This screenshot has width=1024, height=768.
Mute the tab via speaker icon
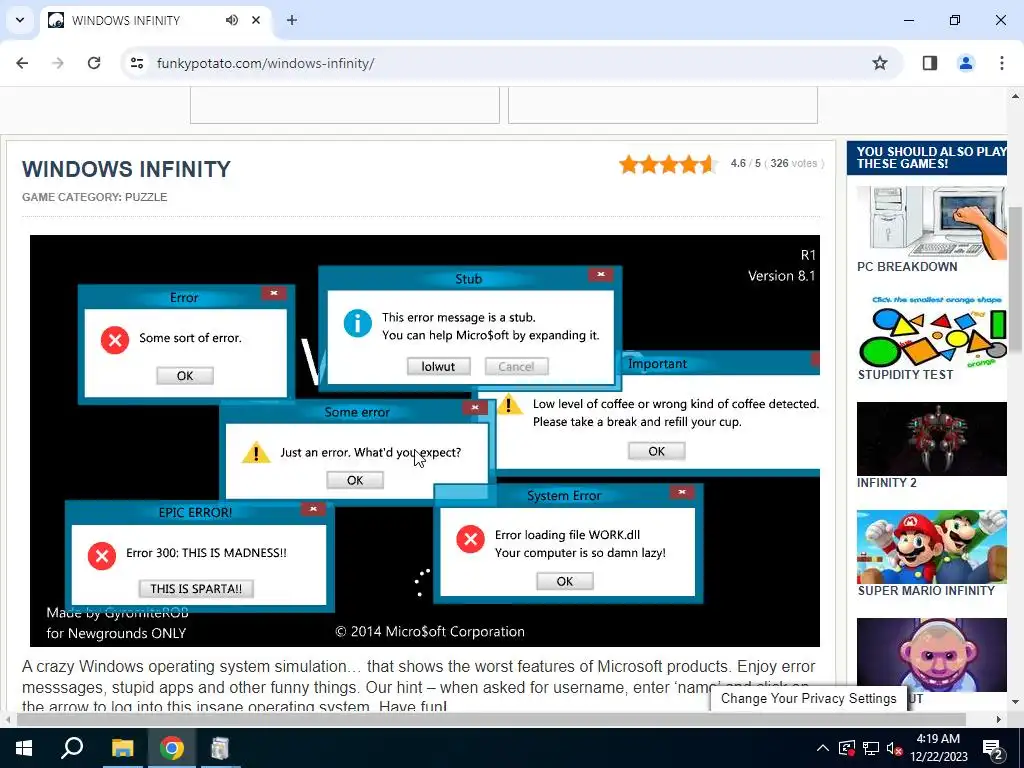pos(232,20)
